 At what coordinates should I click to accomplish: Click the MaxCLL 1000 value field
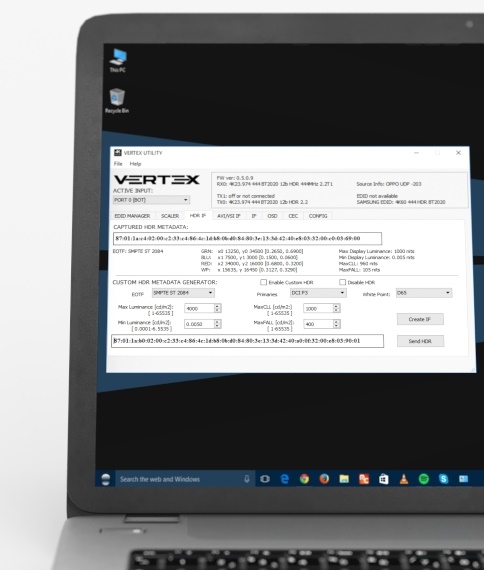(319, 308)
